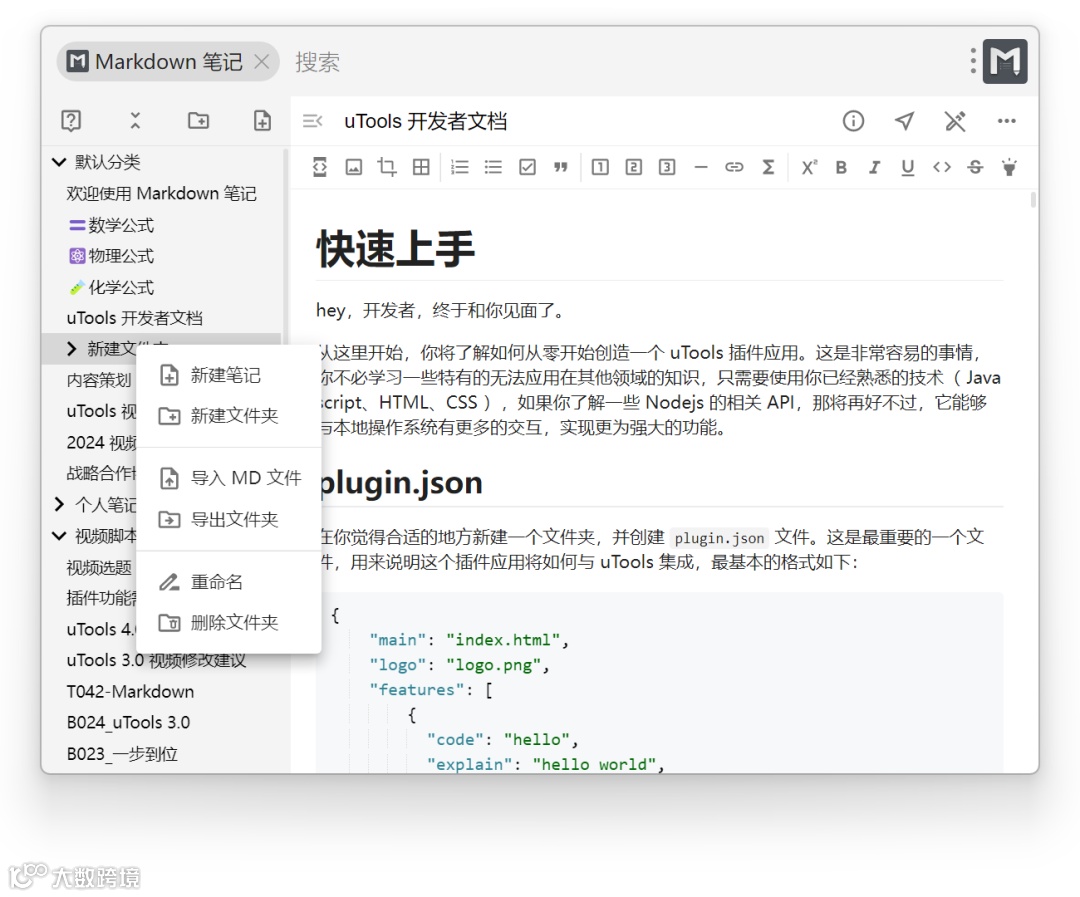1080x897 pixels.
Task: Insert an unordered bullet list
Action: (493, 167)
